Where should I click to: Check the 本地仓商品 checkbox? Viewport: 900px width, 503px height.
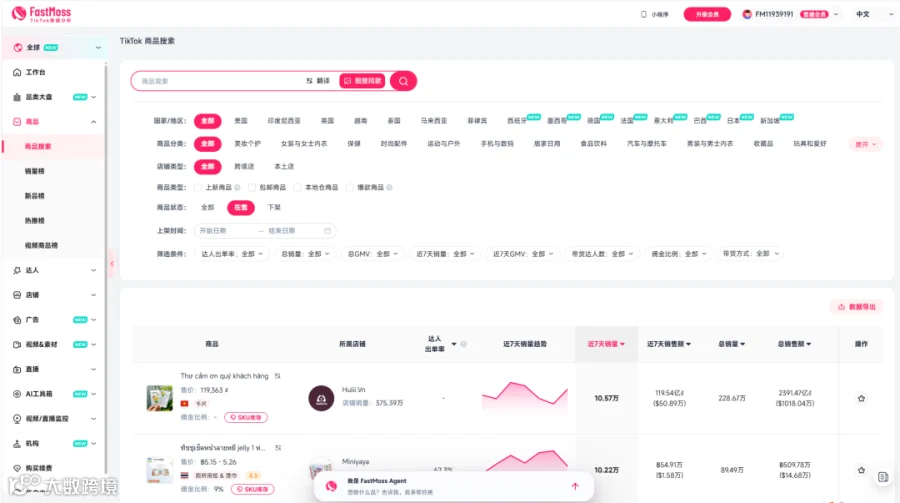pyautogui.click(x=297, y=187)
